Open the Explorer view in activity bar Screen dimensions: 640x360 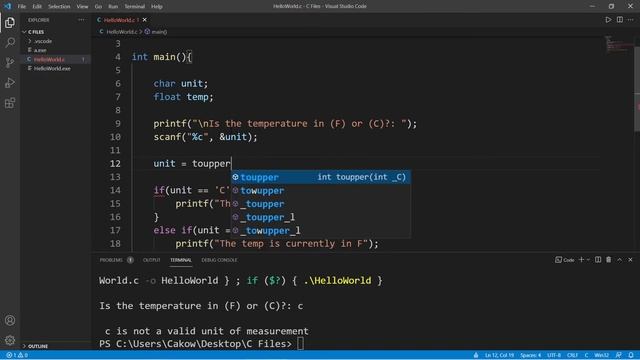(10, 22)
